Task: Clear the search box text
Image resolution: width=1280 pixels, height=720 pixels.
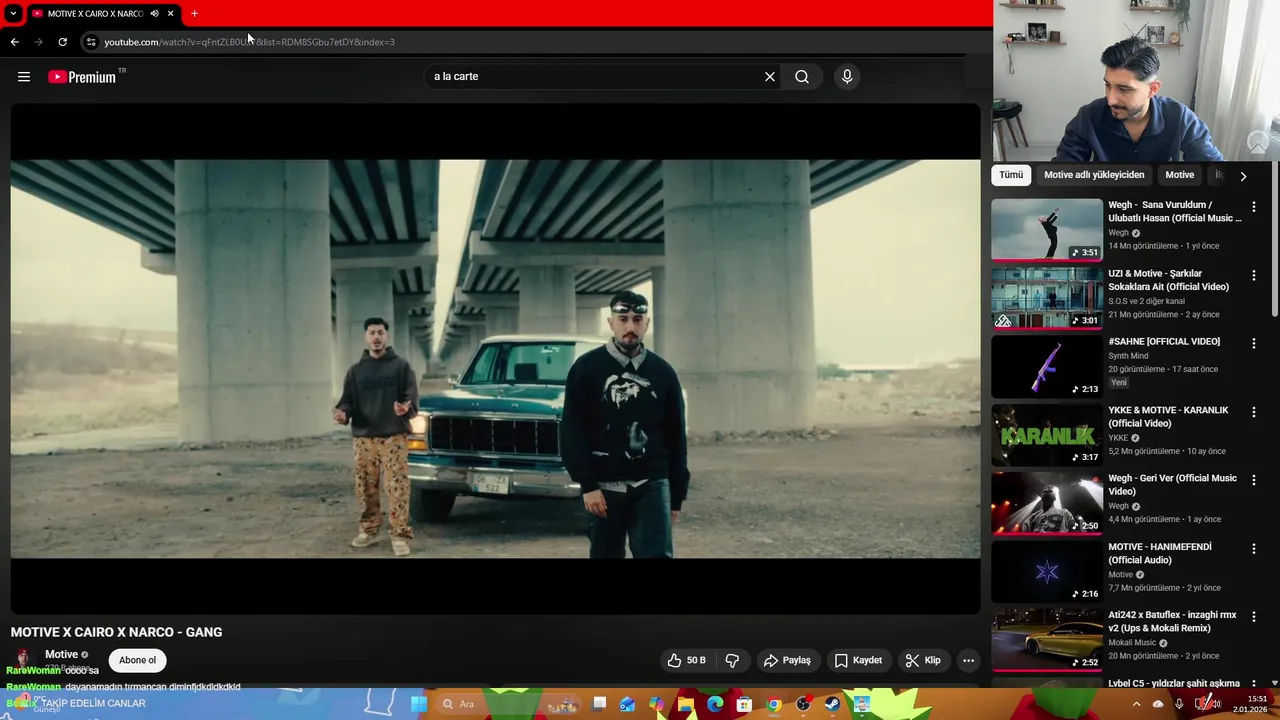Action: click(x=770, y=77)
